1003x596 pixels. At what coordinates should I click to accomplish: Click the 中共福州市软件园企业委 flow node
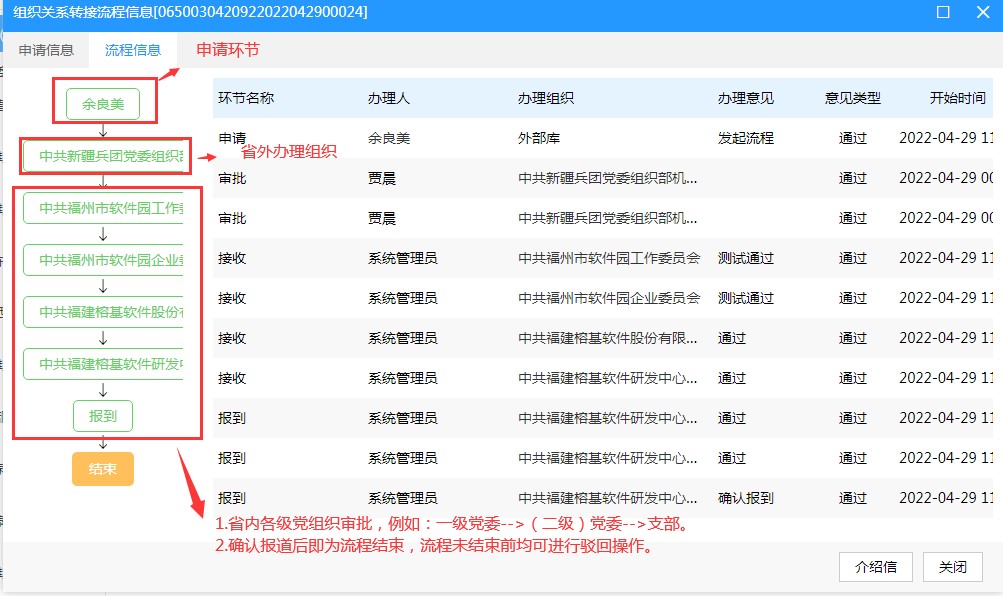click(105, 260)
